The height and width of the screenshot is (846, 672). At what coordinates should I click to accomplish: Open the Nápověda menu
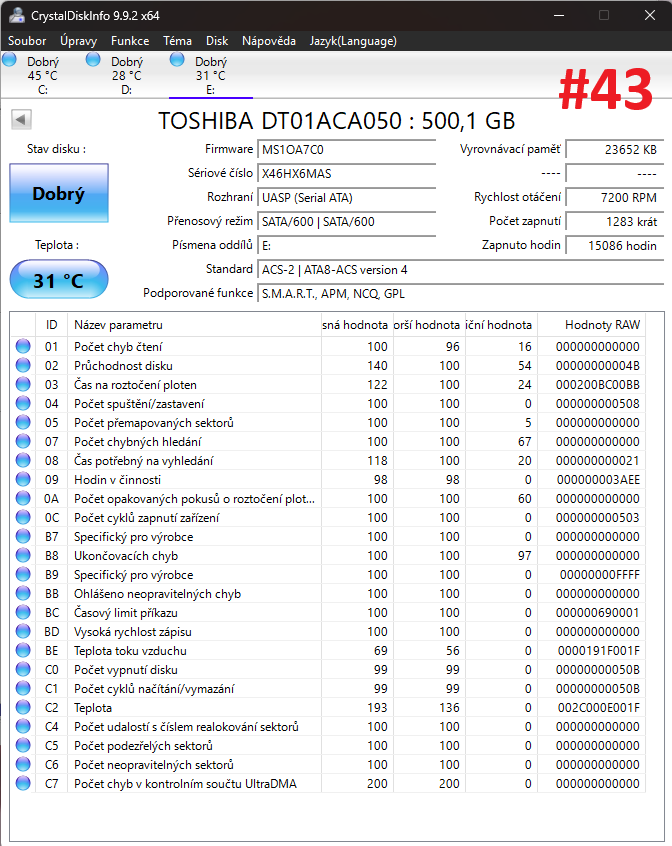point(269,41)
